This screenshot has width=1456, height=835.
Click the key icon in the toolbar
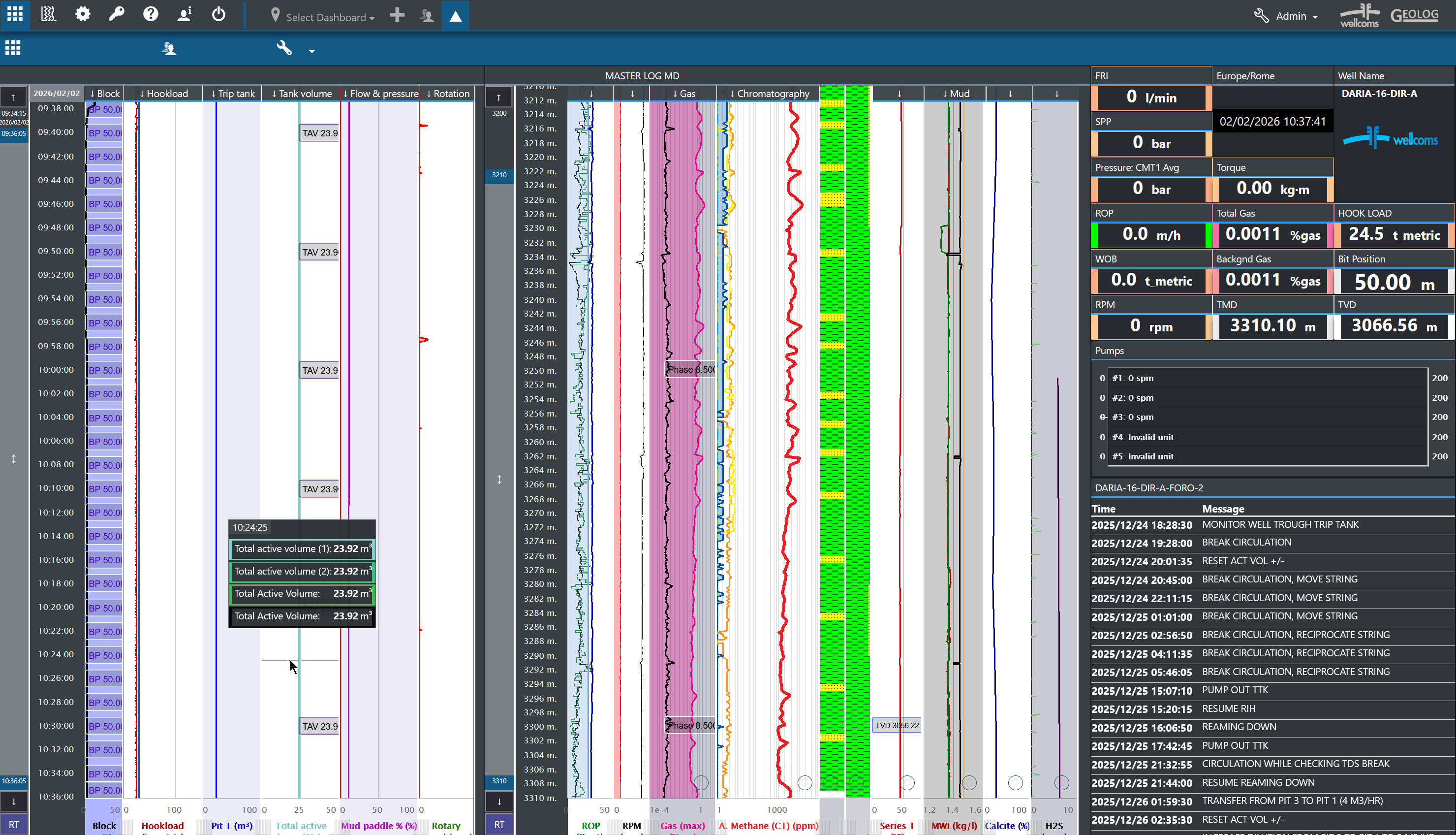(x=117, y=14)
